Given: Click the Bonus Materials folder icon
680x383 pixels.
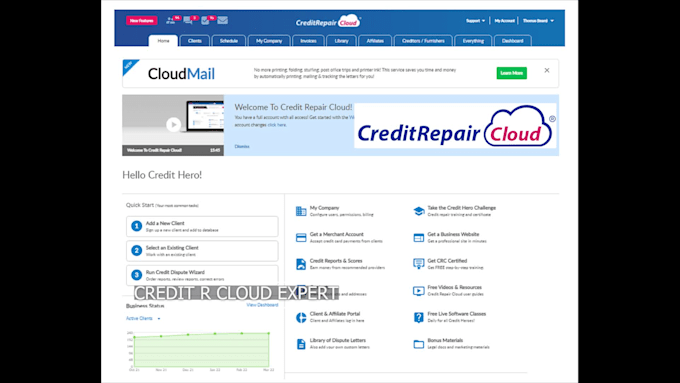Looking at the screenshot, I should point(418,344).
